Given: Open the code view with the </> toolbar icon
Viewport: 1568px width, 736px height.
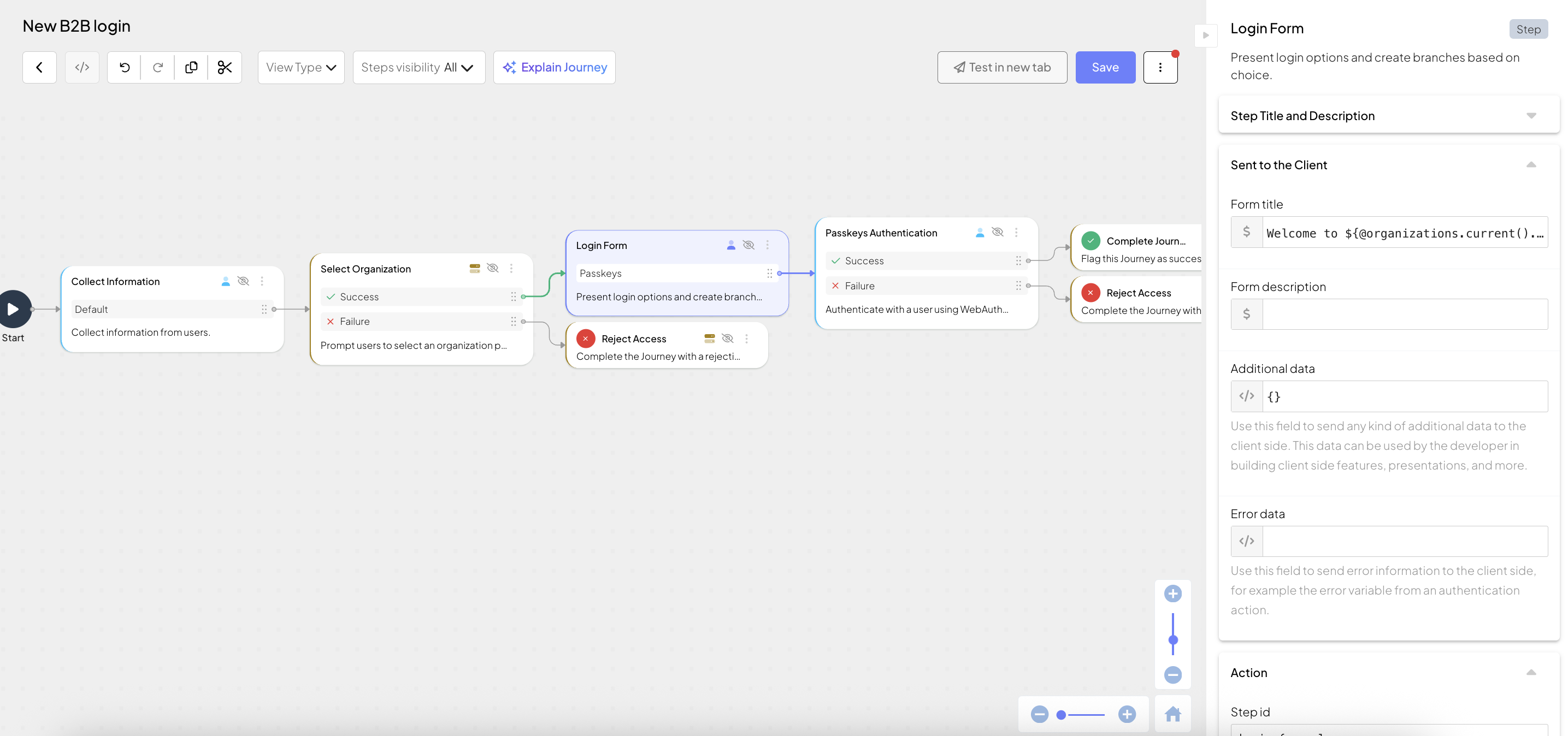Looking at the screenshot, I should [x=82, y=67].
